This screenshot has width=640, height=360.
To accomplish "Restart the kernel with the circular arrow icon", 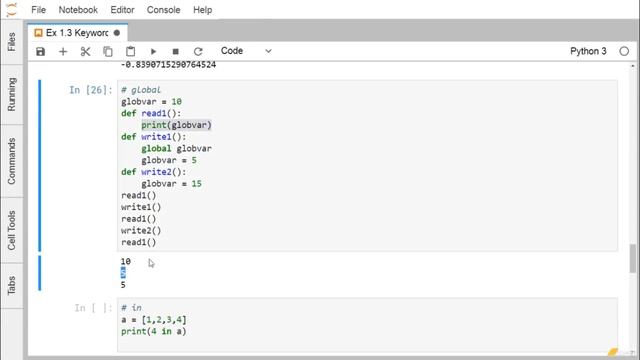I will point(198,51).
